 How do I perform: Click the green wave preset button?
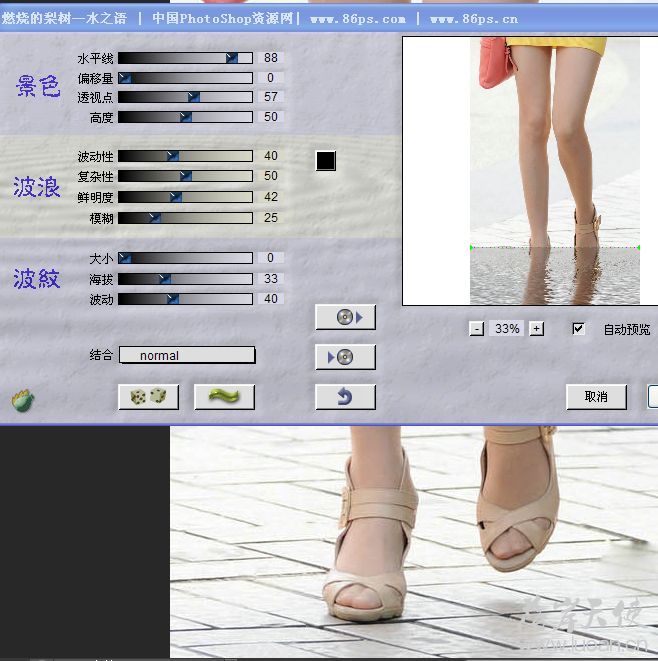click(x=224, y=397)
